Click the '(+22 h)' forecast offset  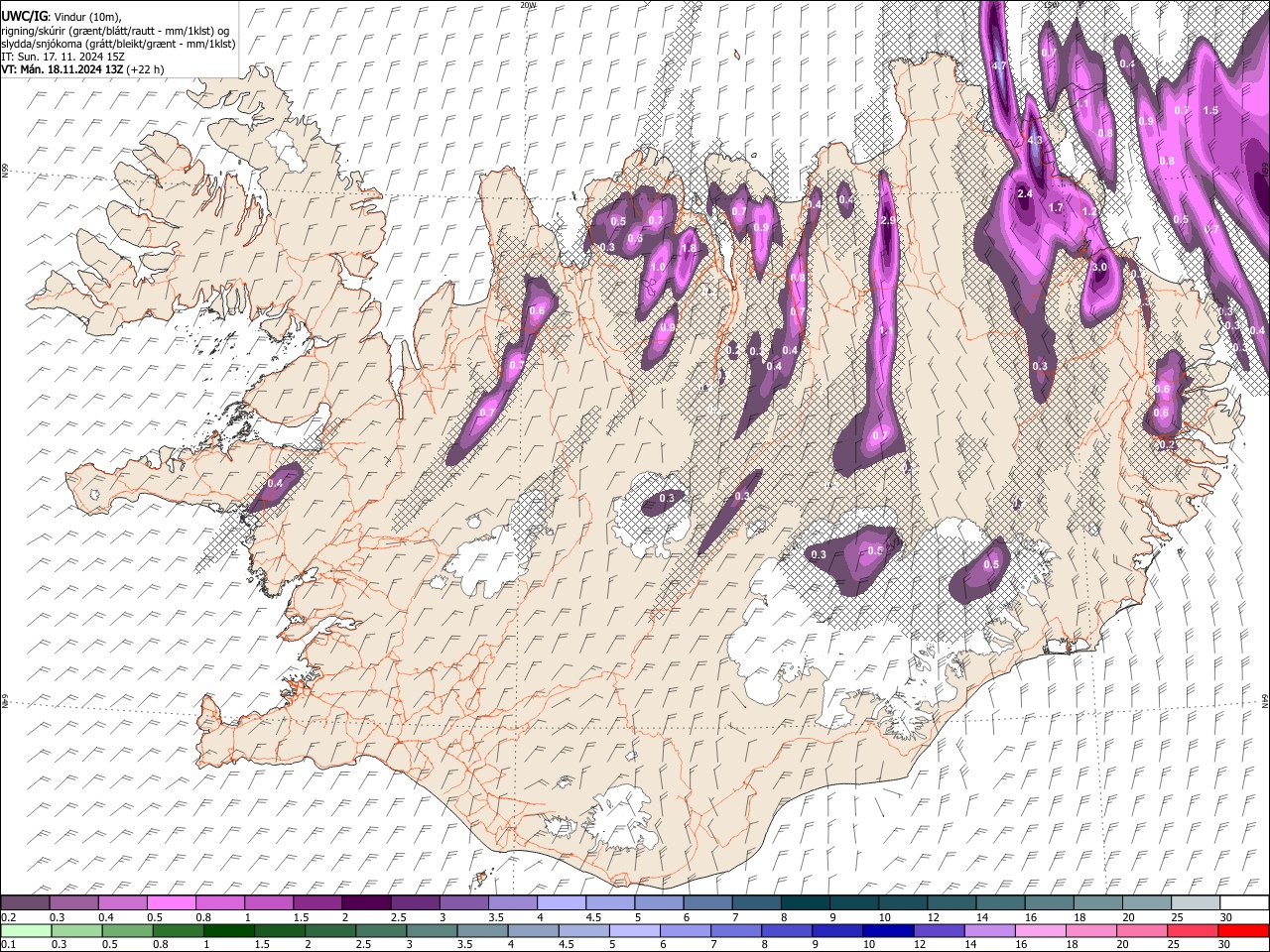[x=146, y=69]
